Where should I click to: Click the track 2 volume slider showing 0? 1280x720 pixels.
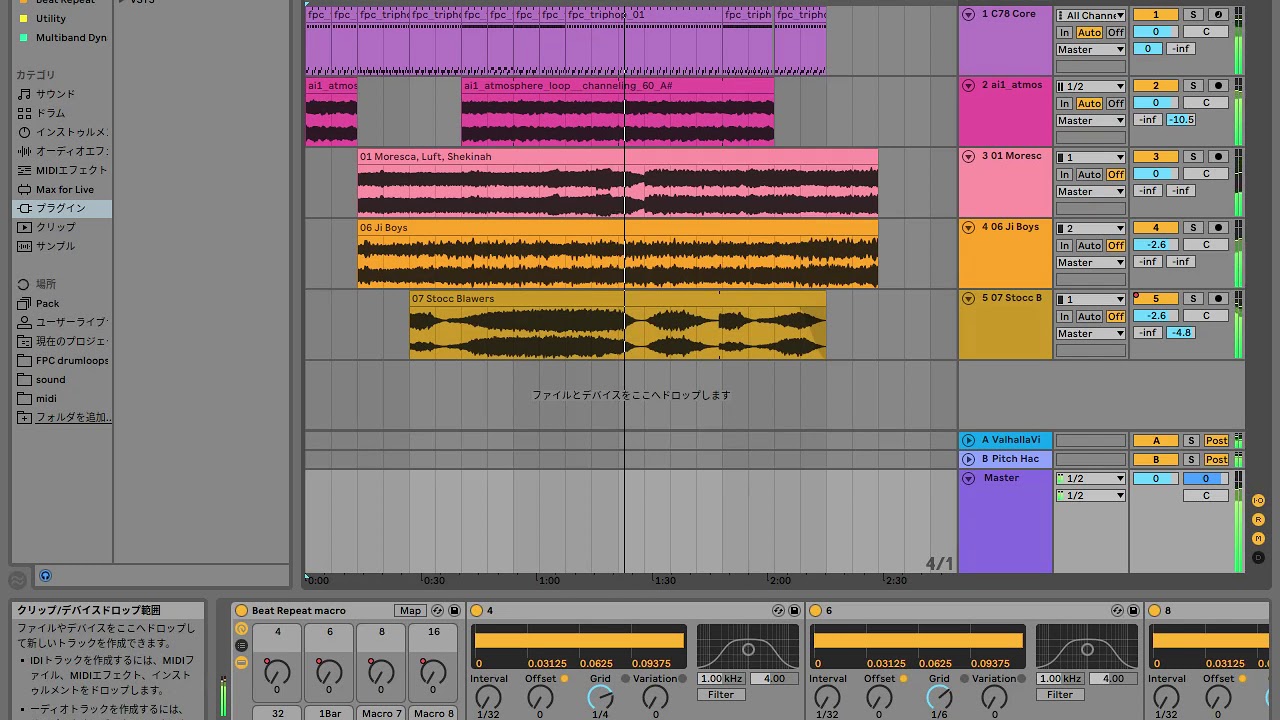[x=1156, y=103]
